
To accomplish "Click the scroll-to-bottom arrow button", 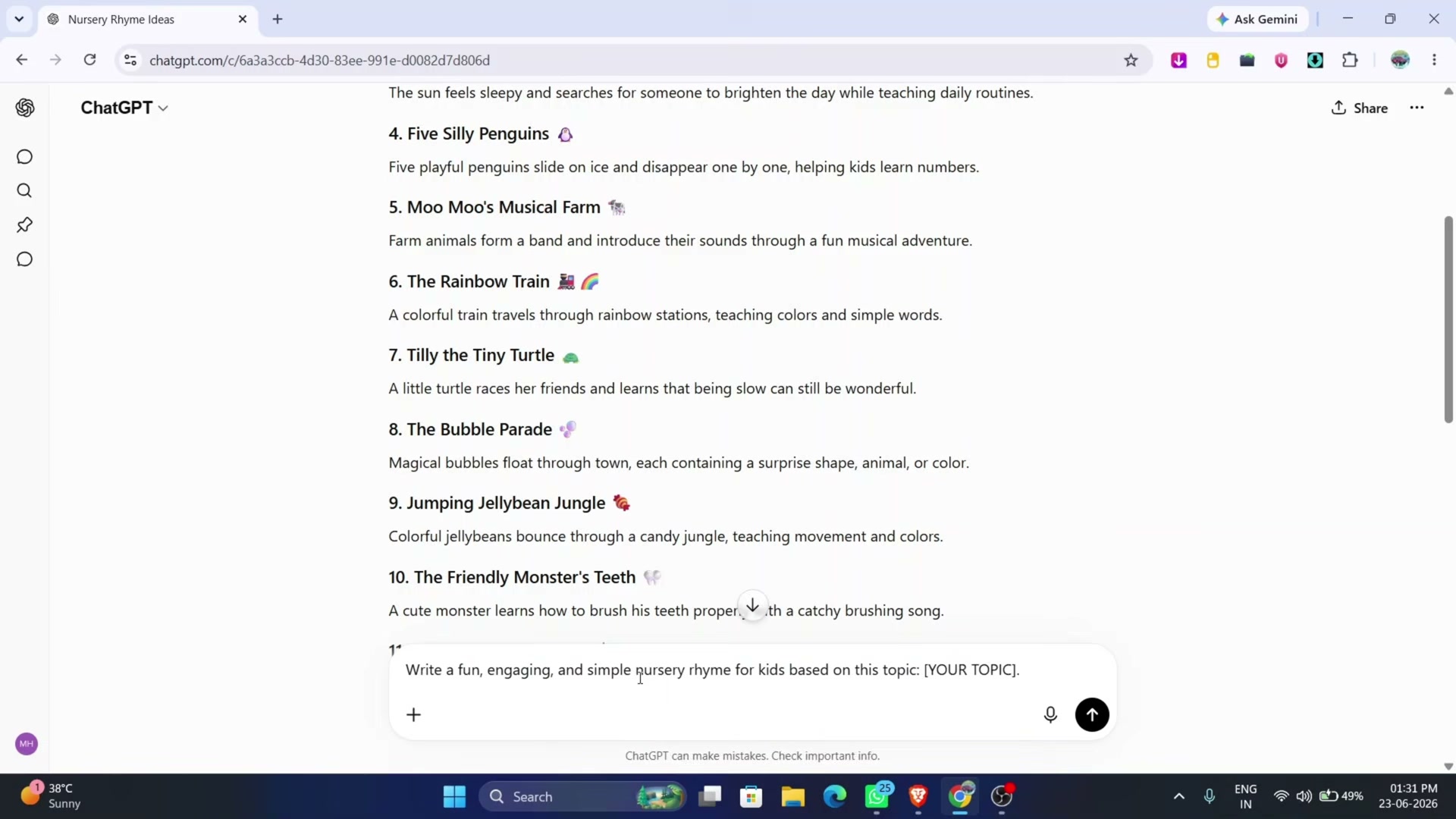I will [752, 605].
